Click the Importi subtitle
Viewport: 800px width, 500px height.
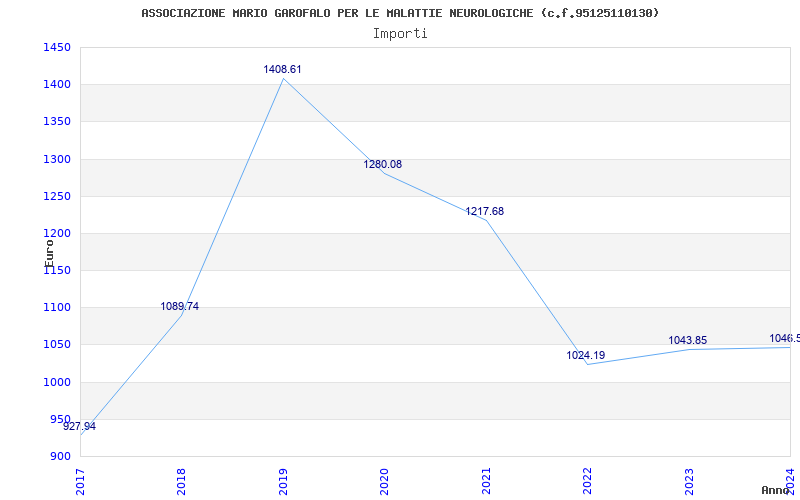pos(400,34)
